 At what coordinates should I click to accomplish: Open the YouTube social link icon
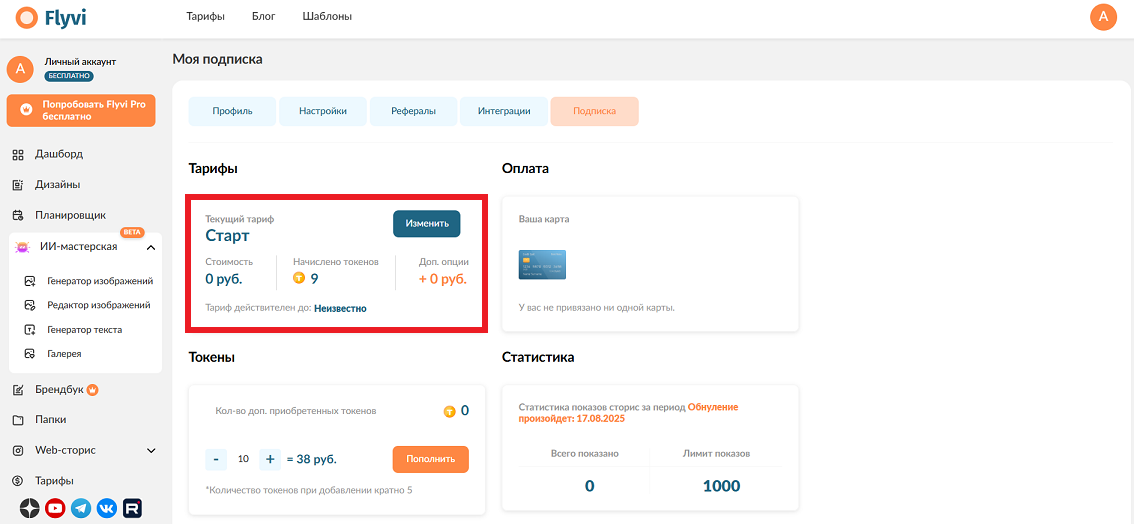(55, 508)
